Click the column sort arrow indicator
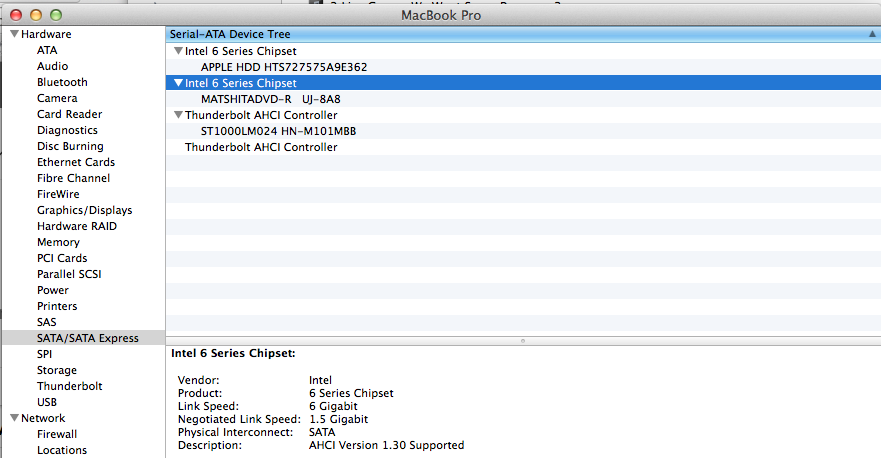 [x=873, y=34]
